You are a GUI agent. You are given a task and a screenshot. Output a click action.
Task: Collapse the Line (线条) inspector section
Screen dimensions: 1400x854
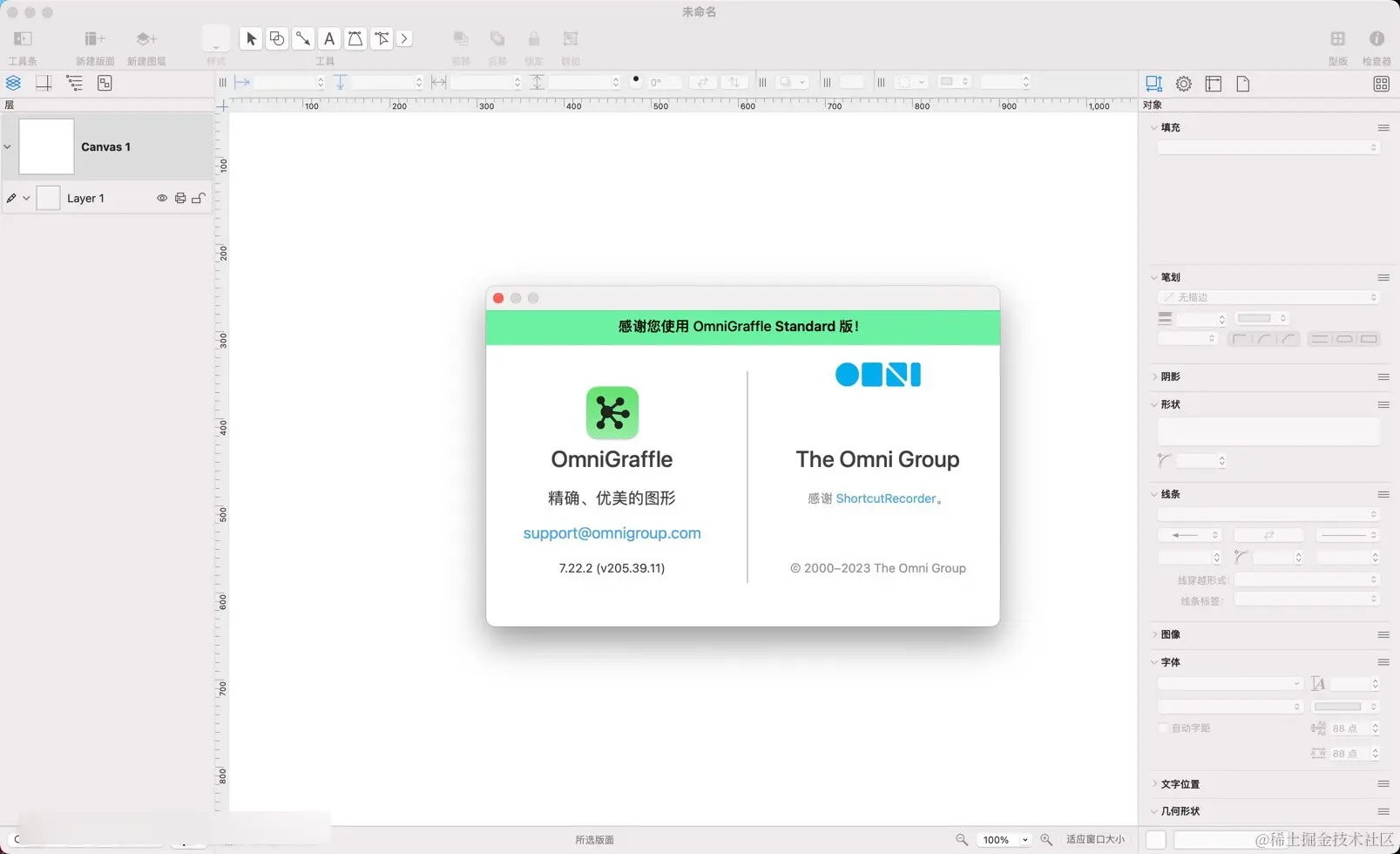[x=1154, y=494]
